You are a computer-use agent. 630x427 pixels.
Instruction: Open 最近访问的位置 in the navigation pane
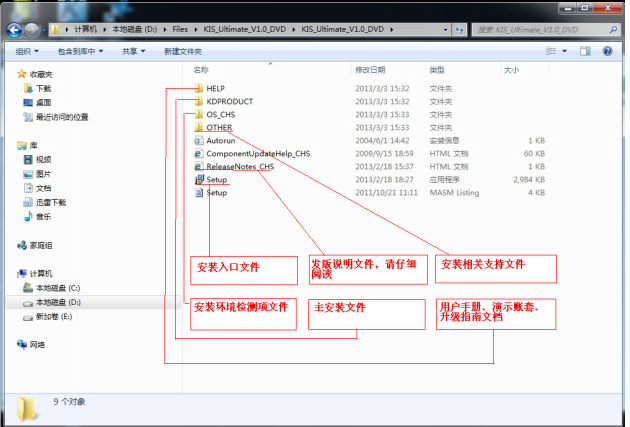[62, 117]
